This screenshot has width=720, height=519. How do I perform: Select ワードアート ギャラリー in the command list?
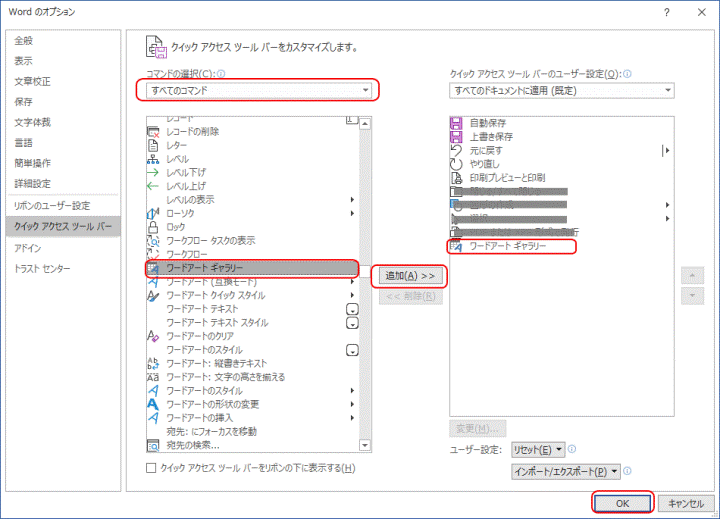coord(252,268)
